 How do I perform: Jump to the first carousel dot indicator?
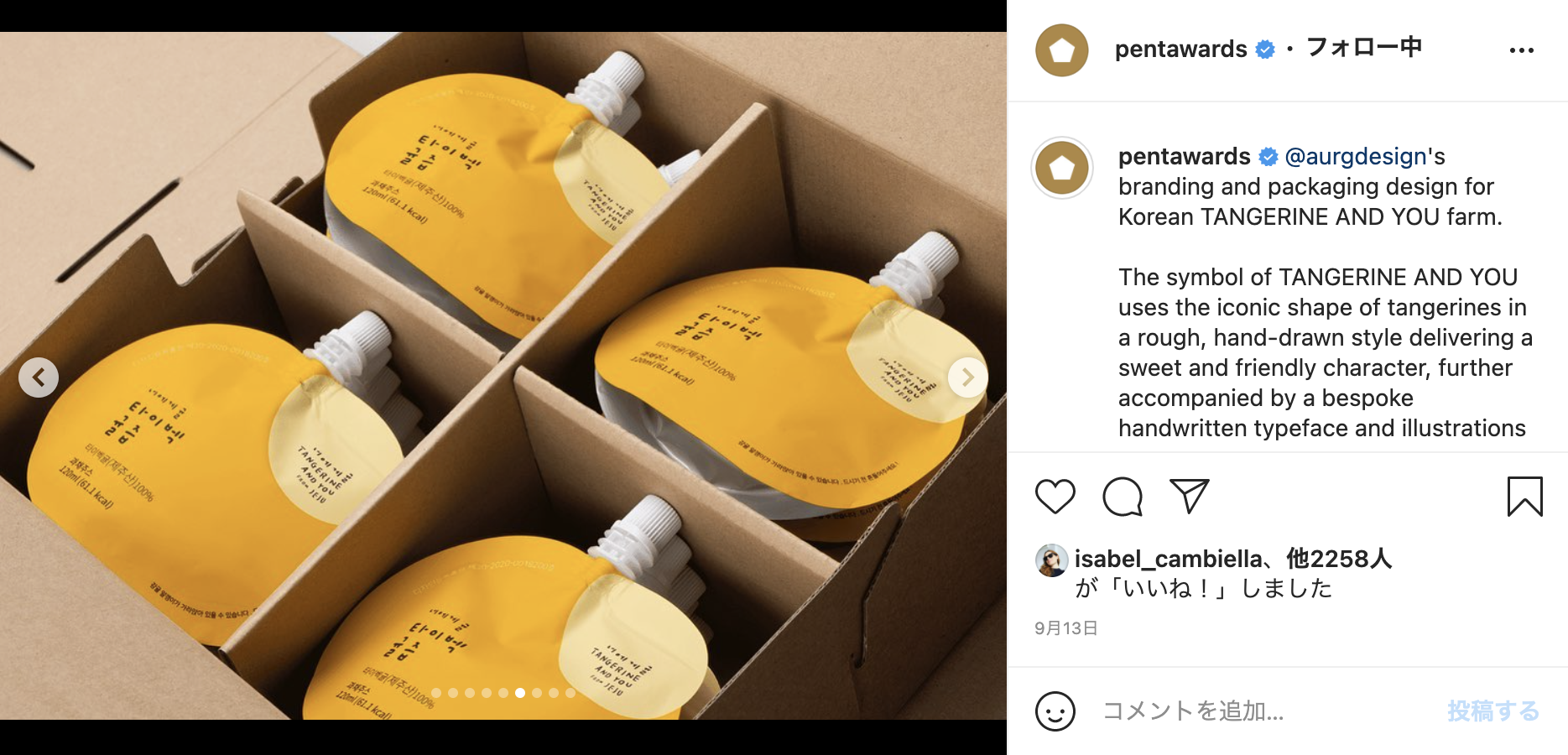436,693
